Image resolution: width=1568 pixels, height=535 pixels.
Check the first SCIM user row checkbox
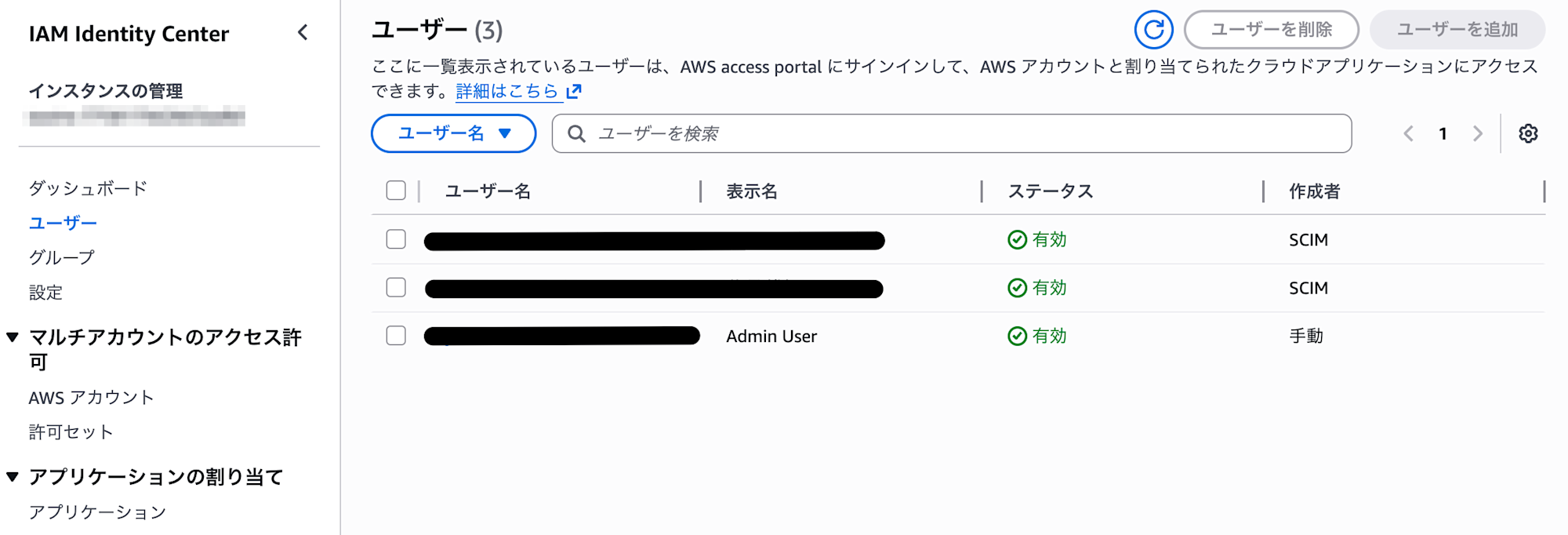click(396, 239)
